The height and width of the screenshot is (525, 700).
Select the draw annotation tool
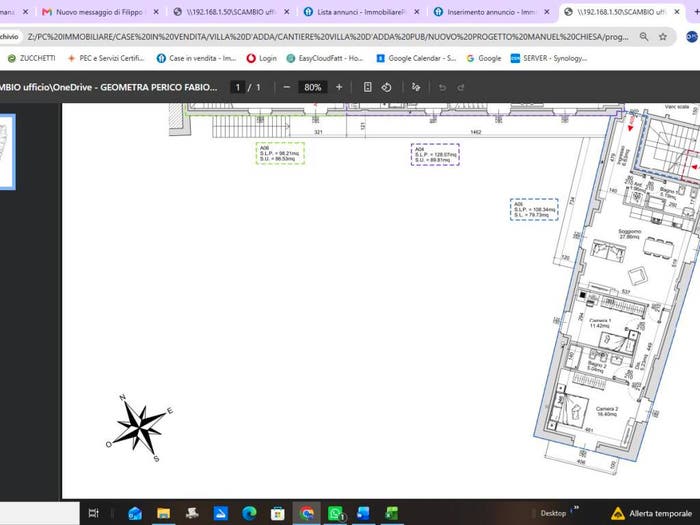tap(416, 87)
